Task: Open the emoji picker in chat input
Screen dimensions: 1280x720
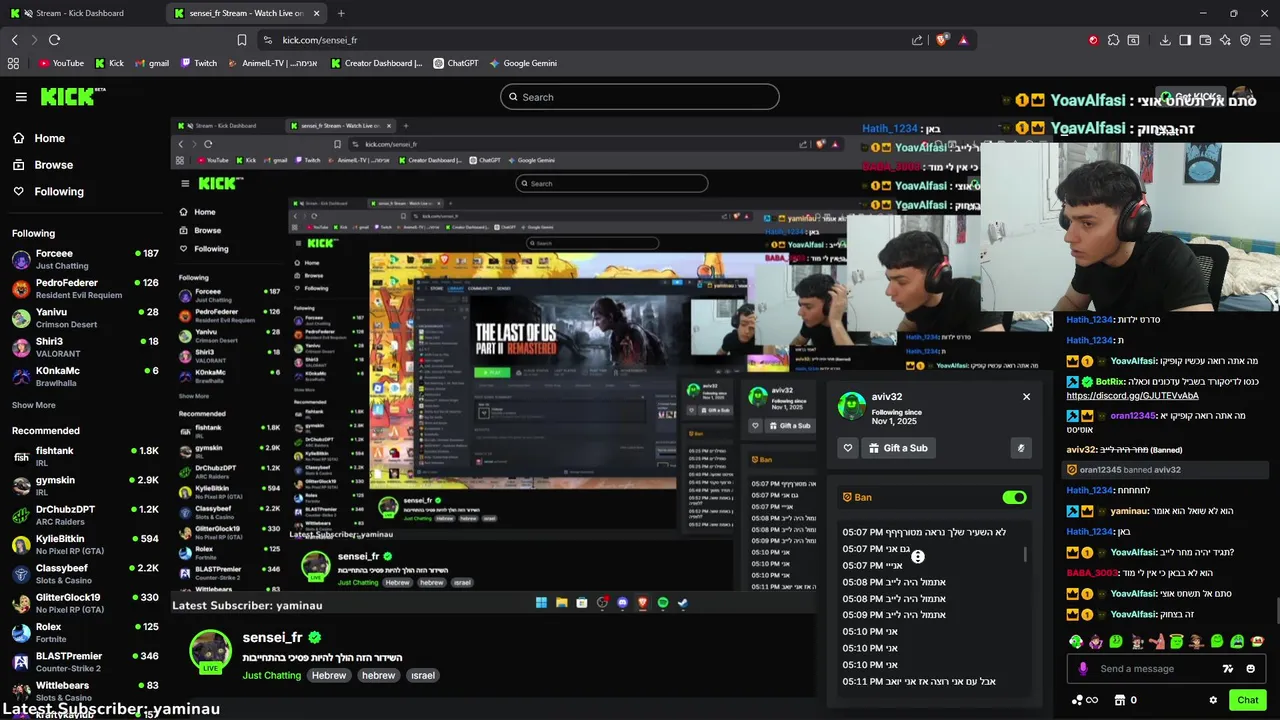Action: point(1251,669)
